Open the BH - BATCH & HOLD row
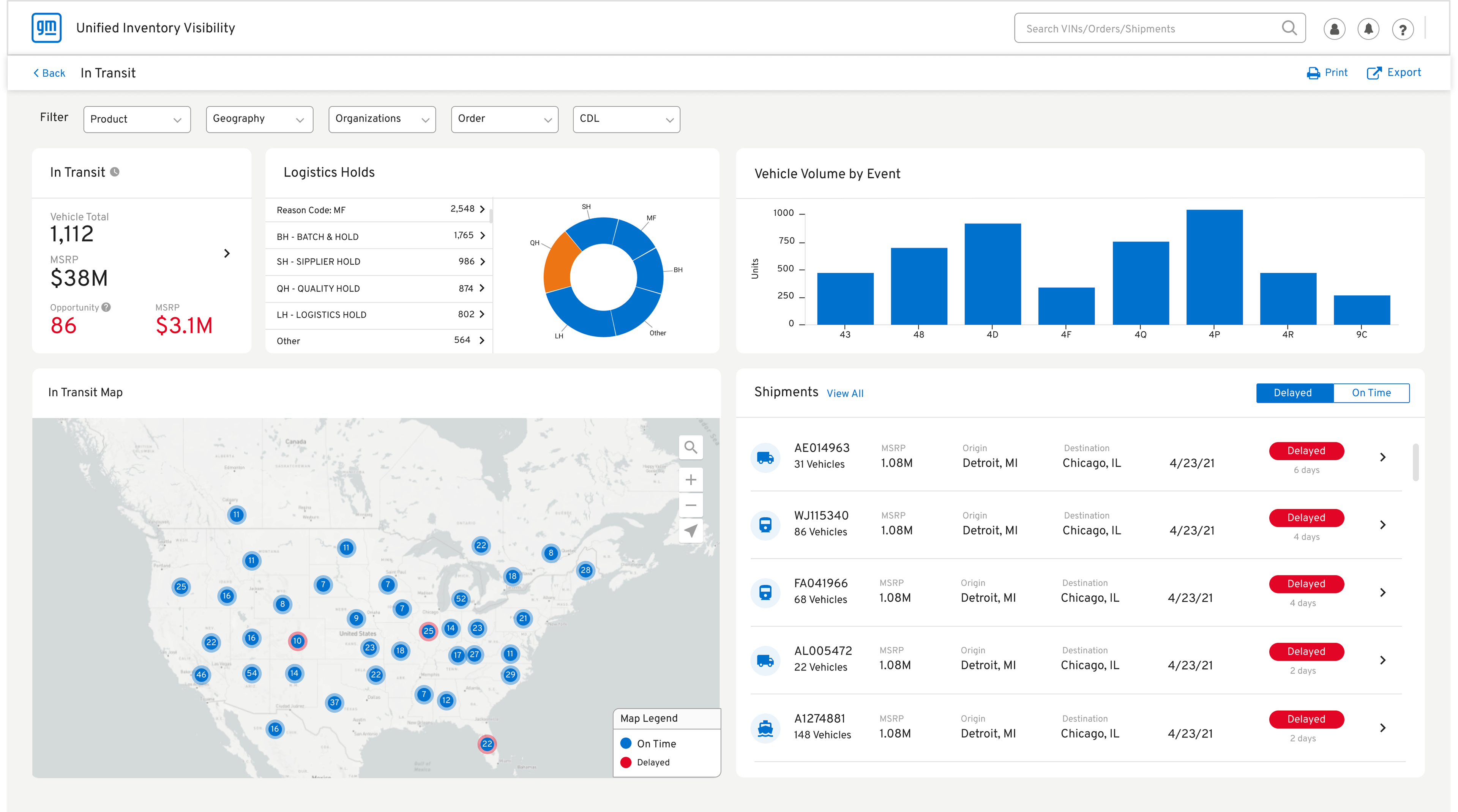 379,235
